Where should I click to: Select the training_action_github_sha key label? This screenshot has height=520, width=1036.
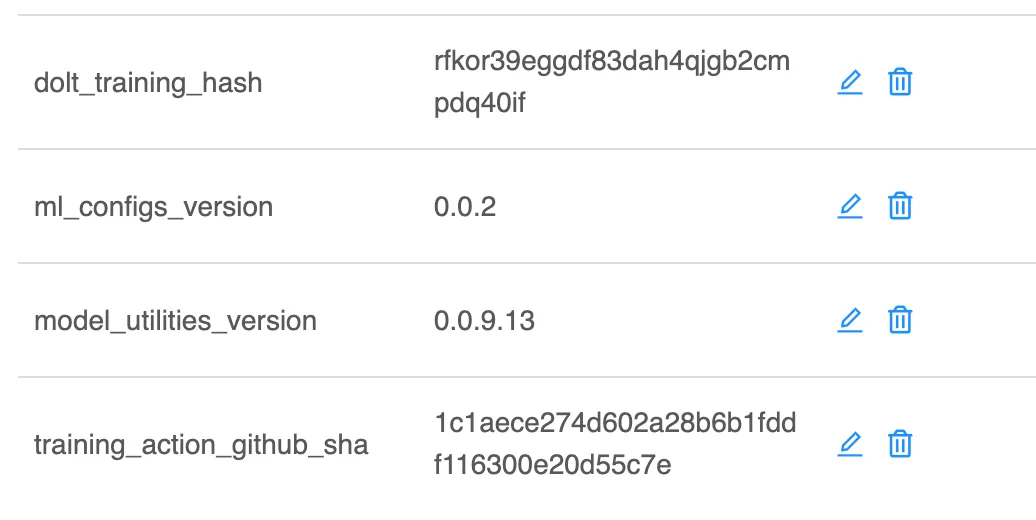point(201,444)
